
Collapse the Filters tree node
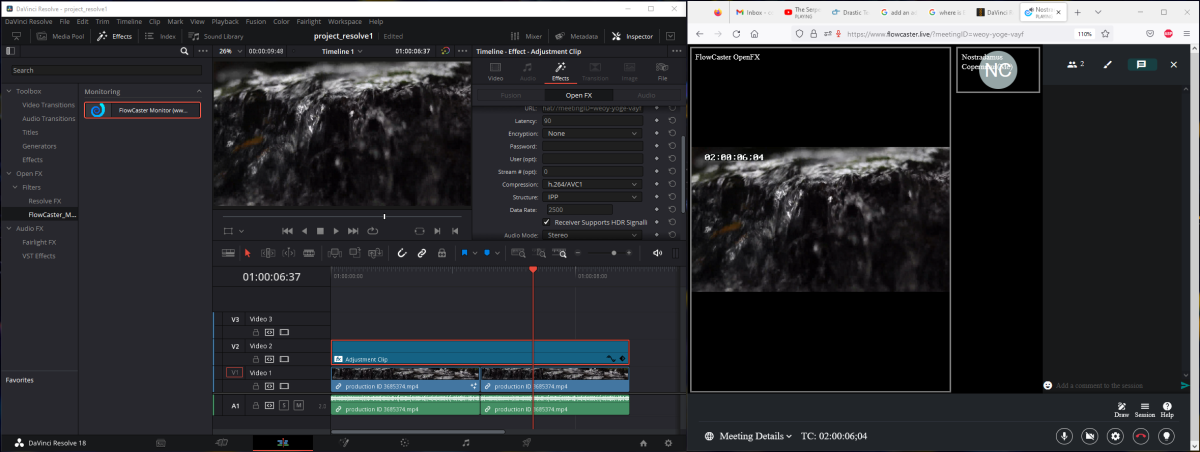(14, 187)
